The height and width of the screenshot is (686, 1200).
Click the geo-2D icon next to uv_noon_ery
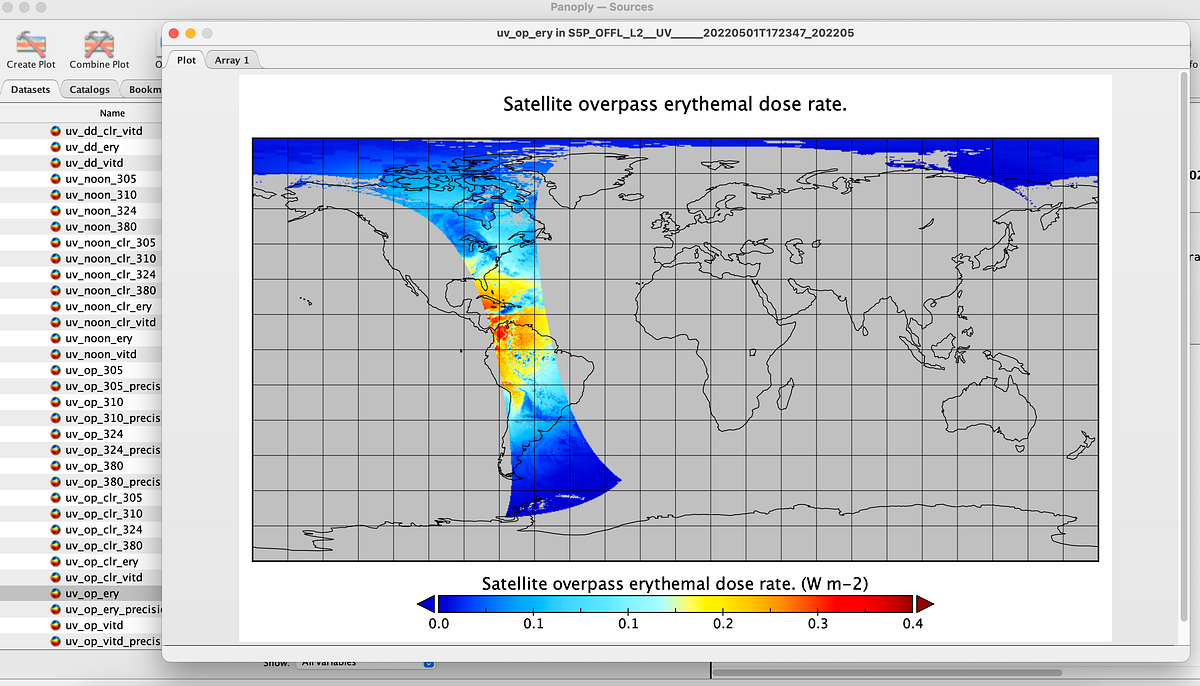click(x=54, y=338)
